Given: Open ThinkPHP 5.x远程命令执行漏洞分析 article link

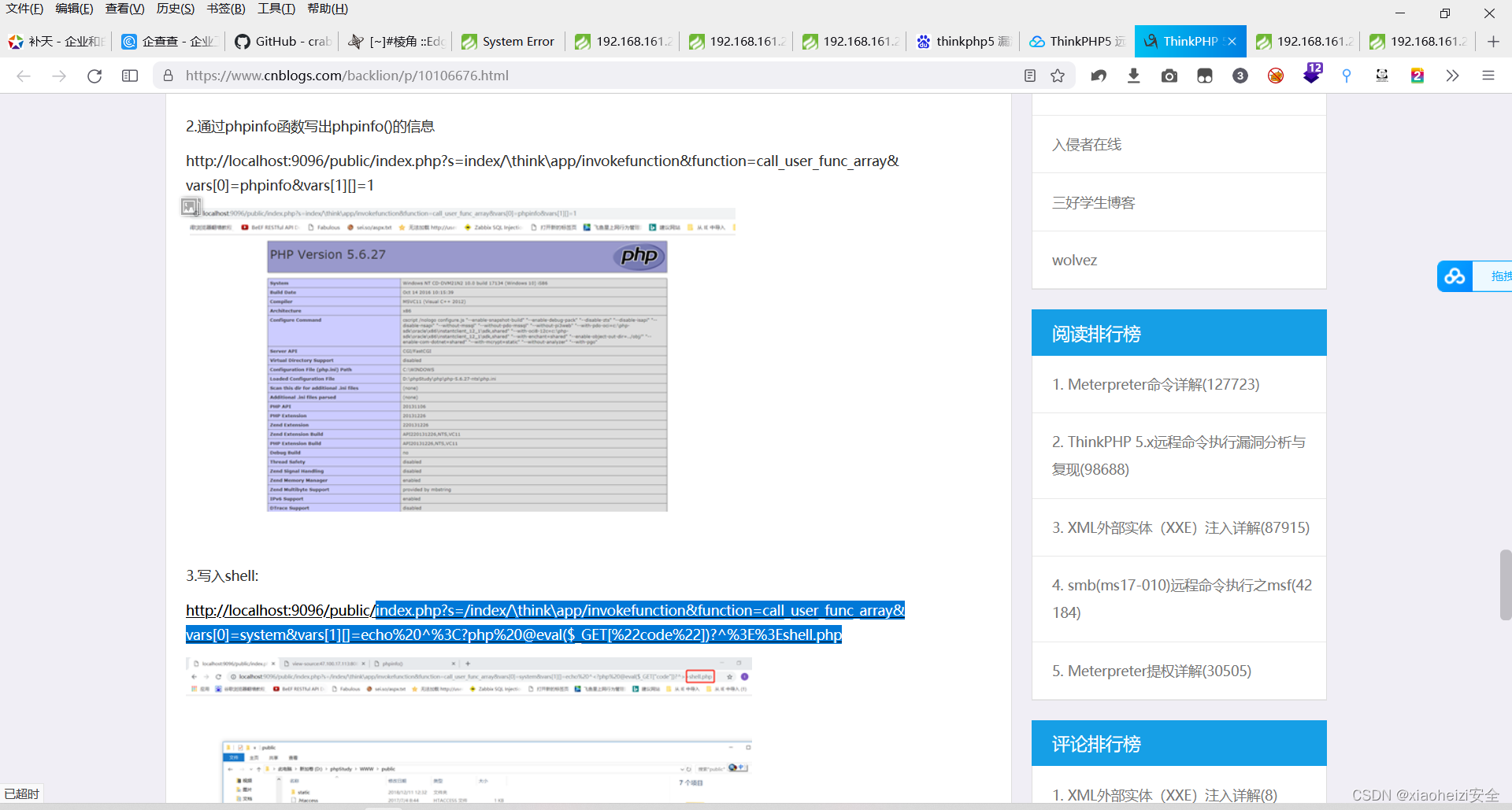Looking at the screenshot, I should [1179, 456].
